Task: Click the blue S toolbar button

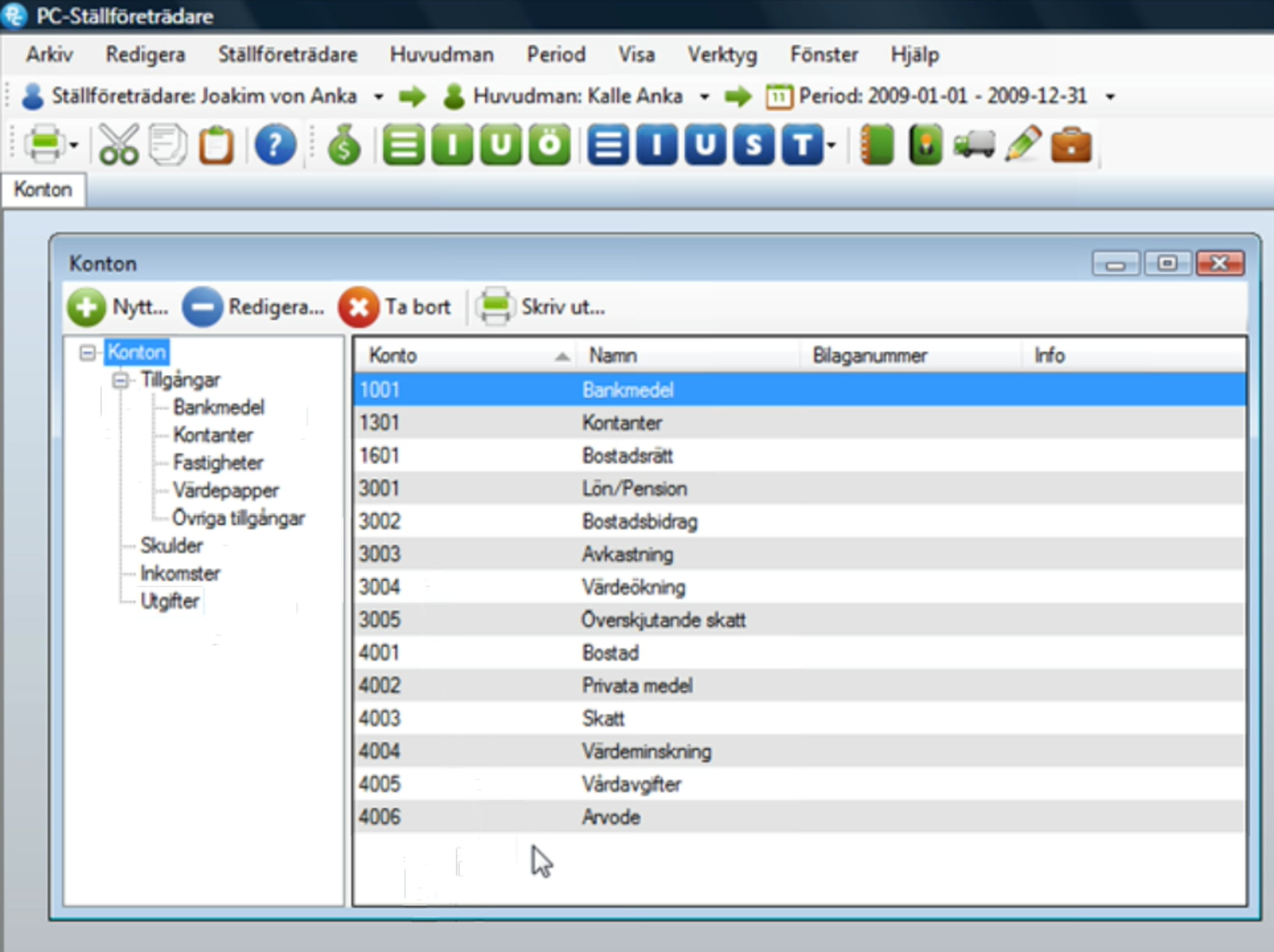Action: 753,144
